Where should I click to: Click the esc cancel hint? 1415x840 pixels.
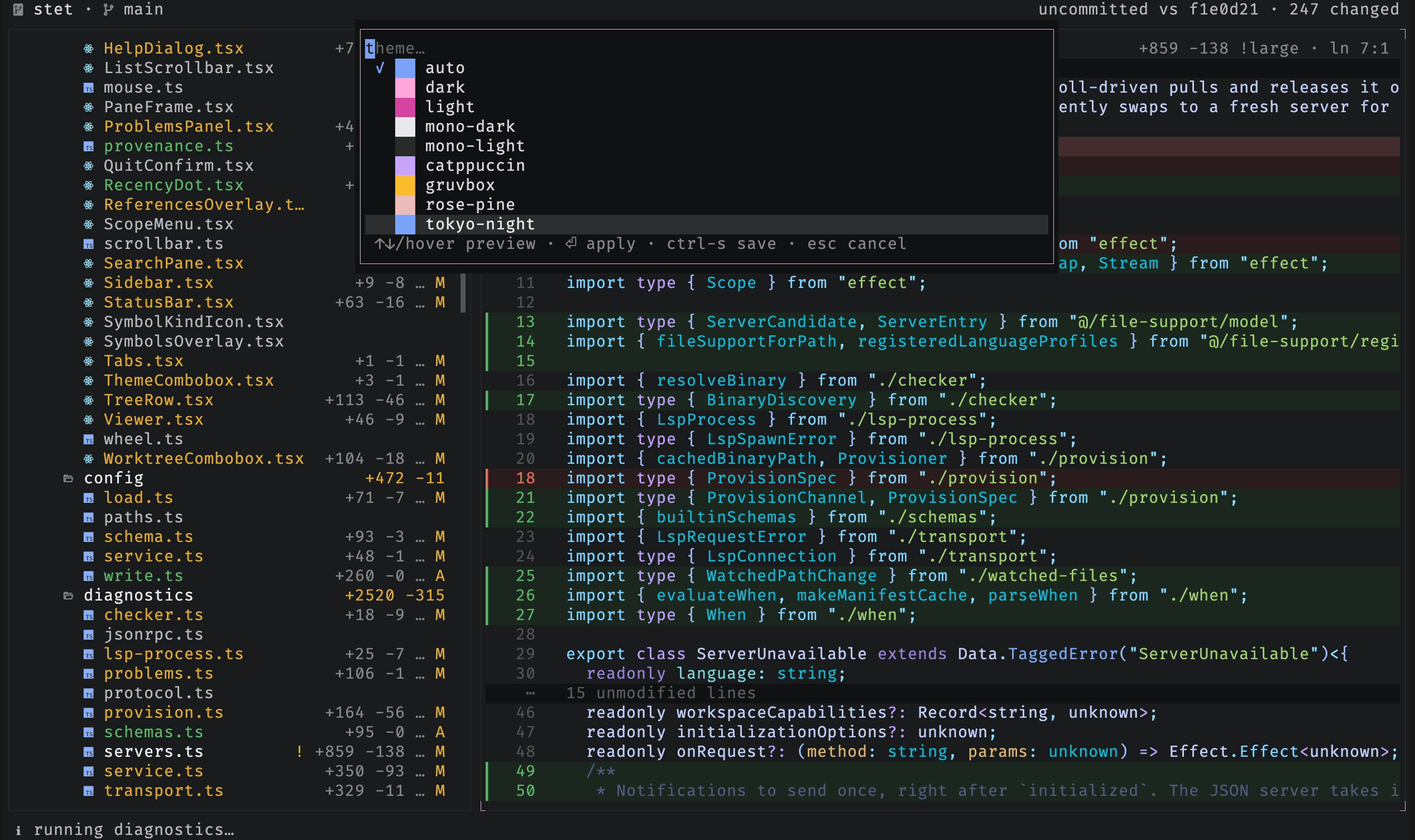pyautogui.click(x=856, y=244)
